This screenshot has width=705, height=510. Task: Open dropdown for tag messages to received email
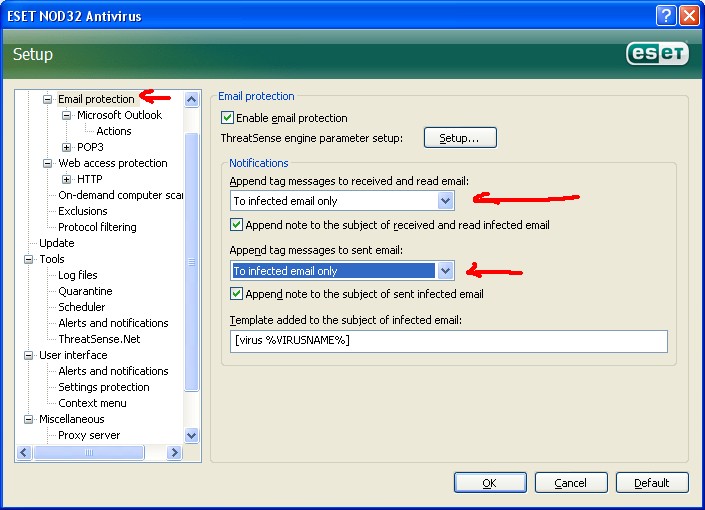(x=445, y=201)
